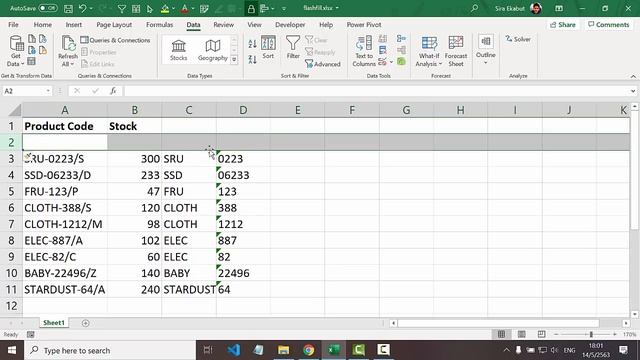Click Sort A to Z icon
This screenshot has width=640, height=360.
click(x=253, y=43)
